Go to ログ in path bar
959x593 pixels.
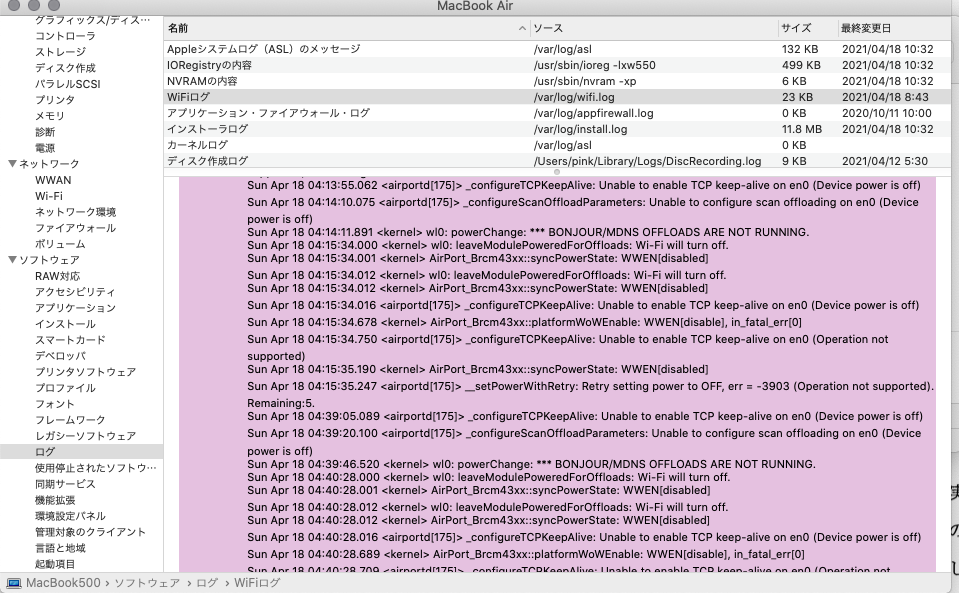click(x=207, y=583)
